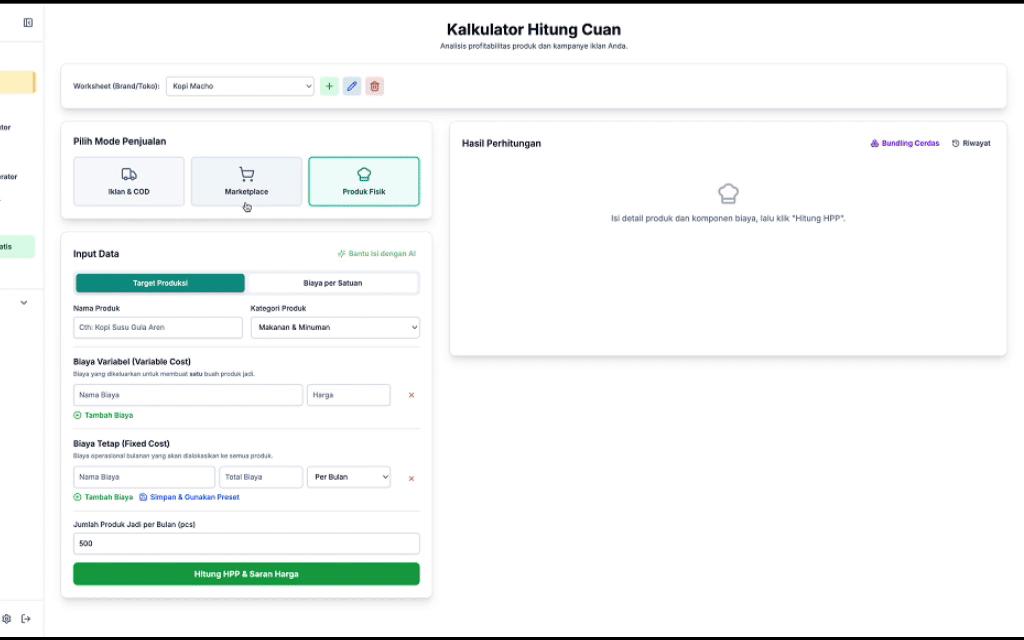Image resolution: width=1024 pixels, height=640 pixels.
Task: Remove the variable cost row with red X
Action: click(x=411, y=395)
